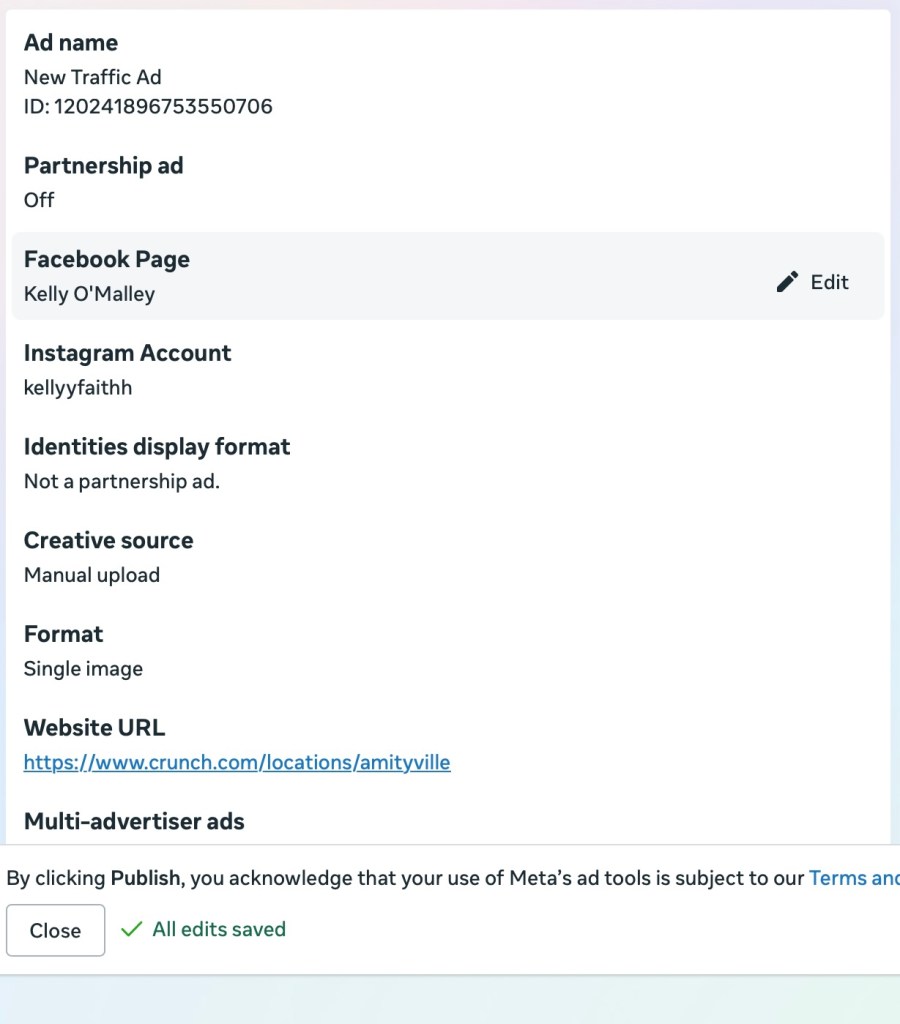Open the crunch.com Amityville website link
The image size is (900, 1024).
pyautogui.click(x=237, y=763)
